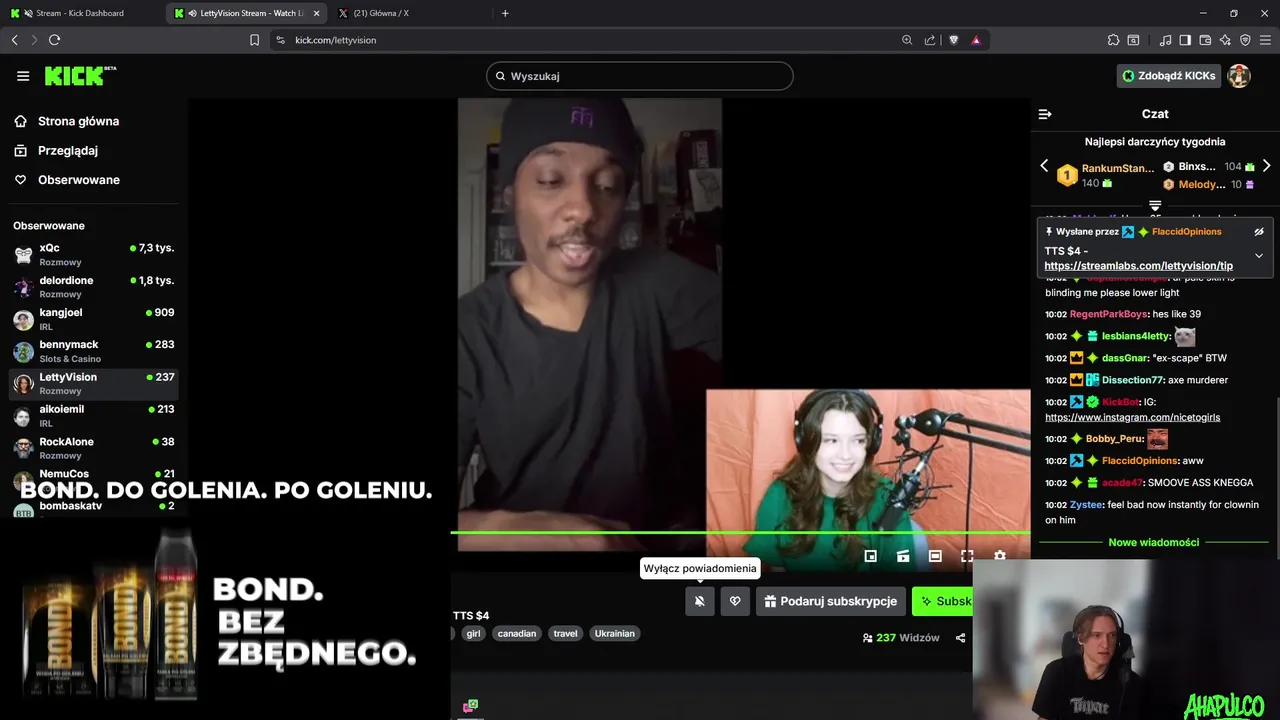The height and width of the screenshot is (720, 1280).
Task: Click RegentParkBoys username in chat
Action: point(1109,314)
